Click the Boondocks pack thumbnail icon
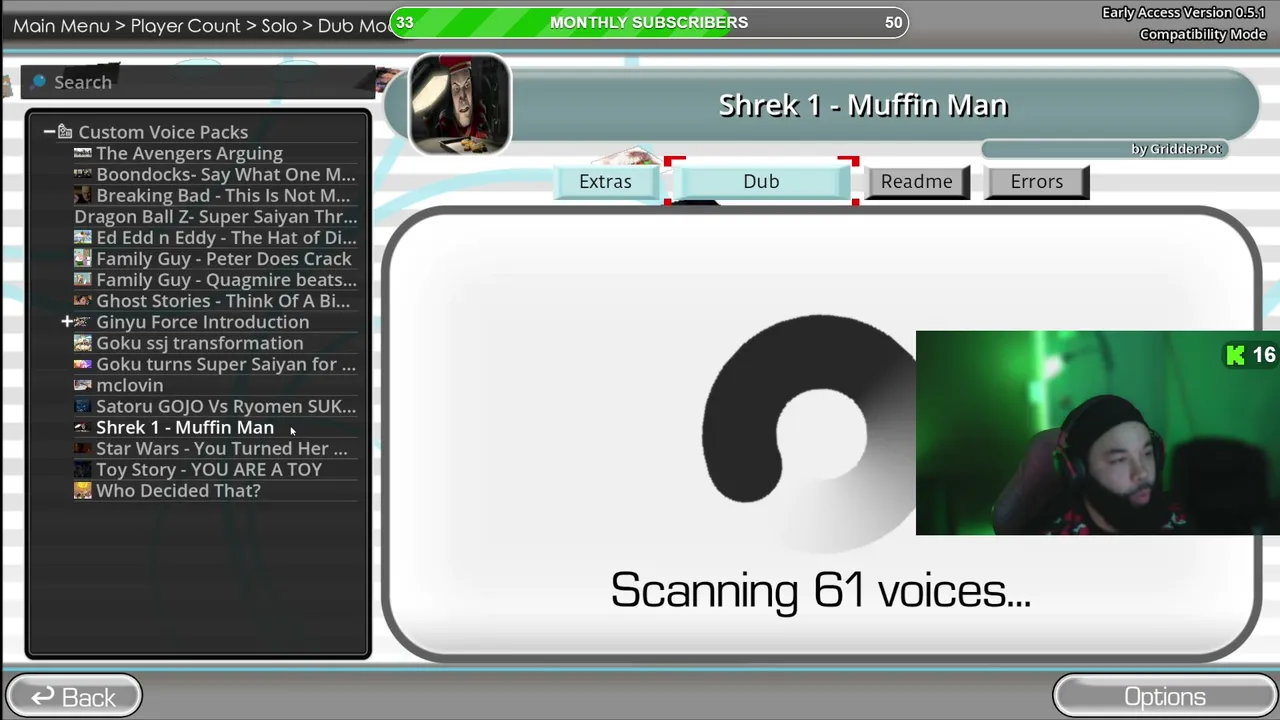 (83, 174)
